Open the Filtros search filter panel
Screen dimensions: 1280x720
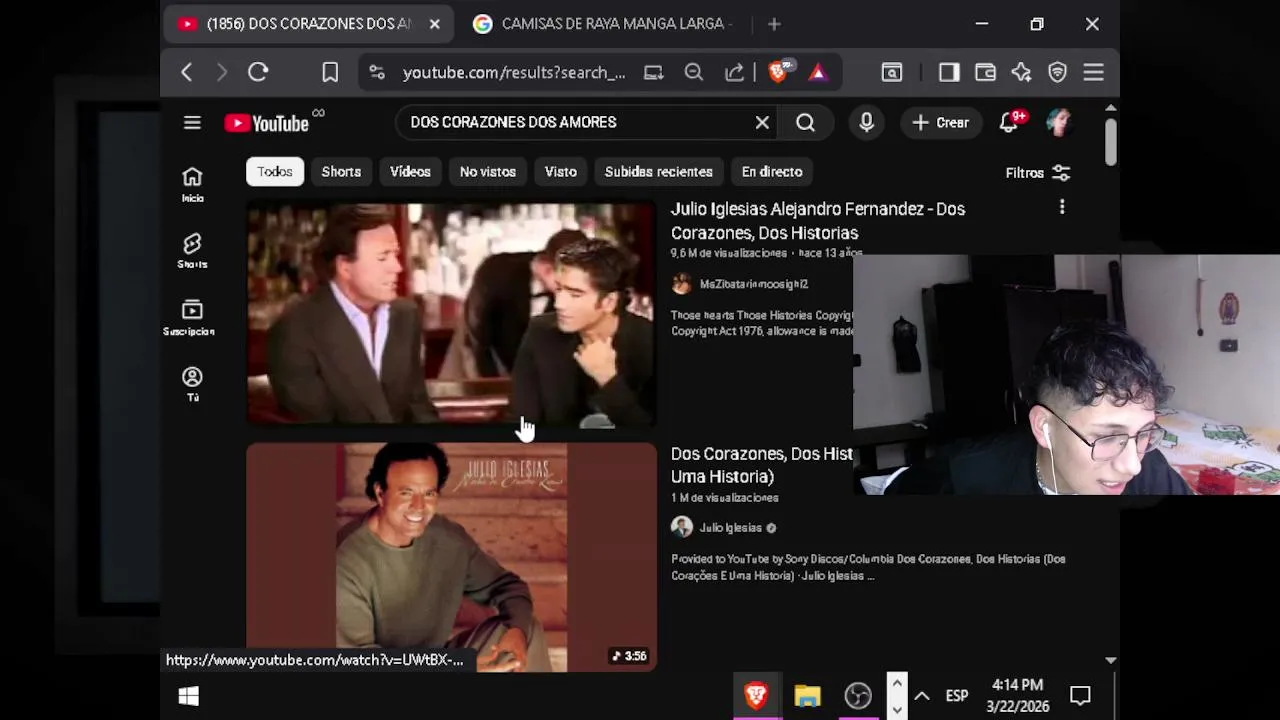coord(1038,173)
